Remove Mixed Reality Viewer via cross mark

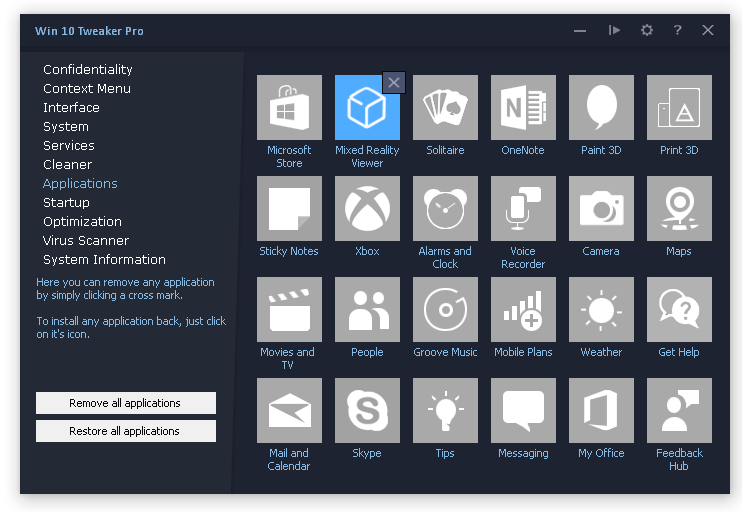click(394, 82)
